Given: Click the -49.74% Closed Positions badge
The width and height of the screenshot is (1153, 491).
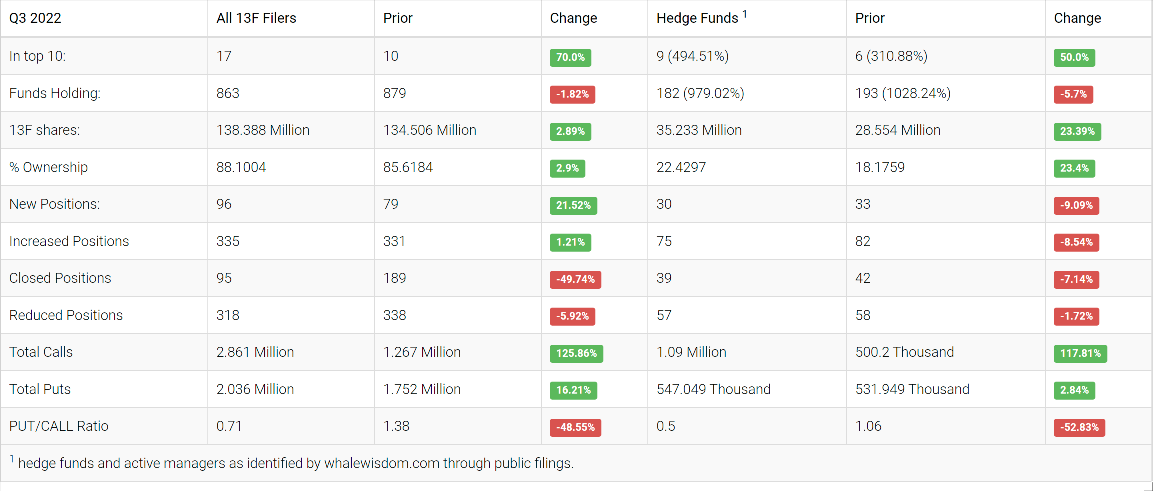Looking at the screenshot, I should pos(575,279).
